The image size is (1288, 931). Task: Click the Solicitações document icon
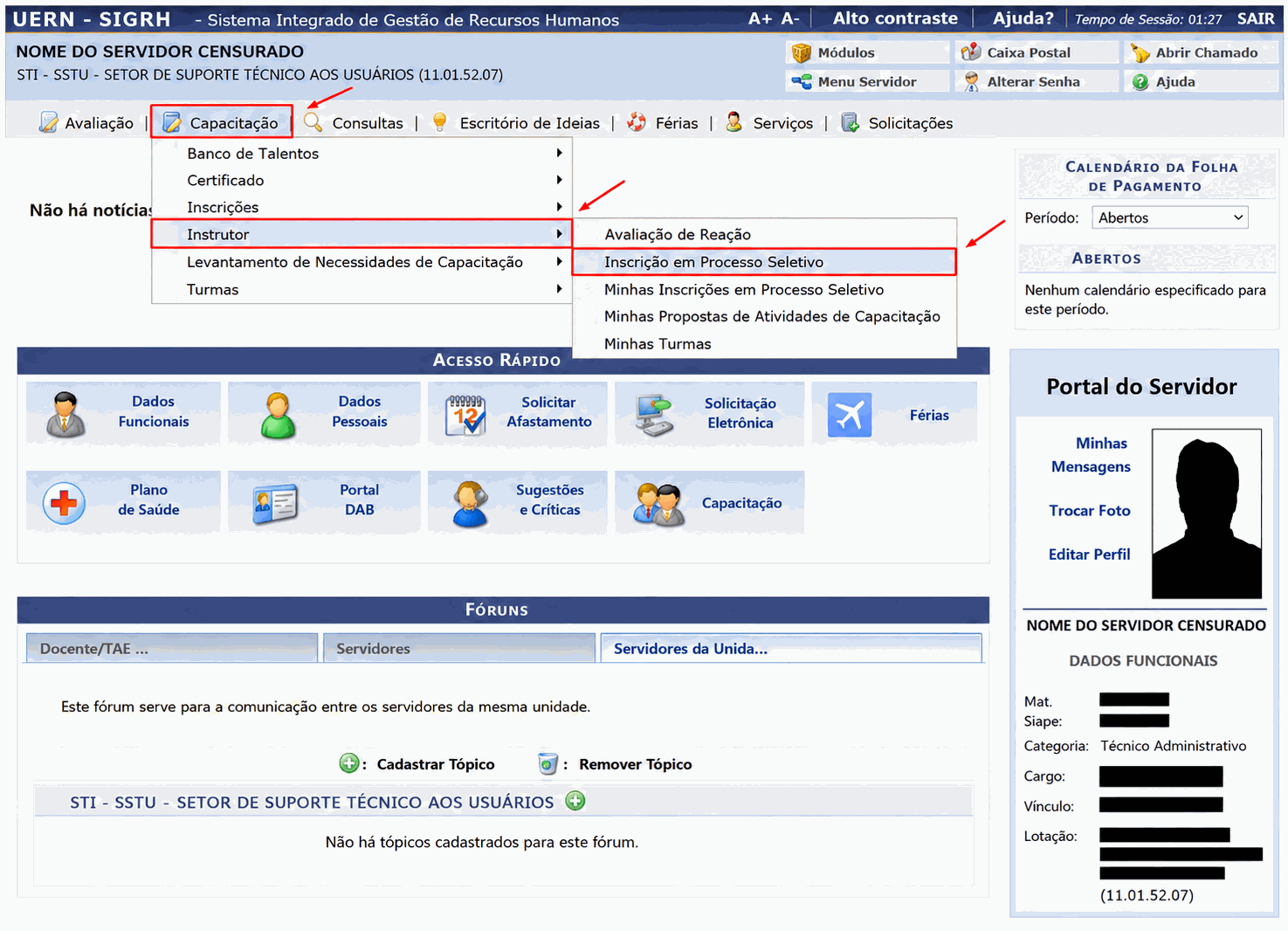(x=850, y=122)
